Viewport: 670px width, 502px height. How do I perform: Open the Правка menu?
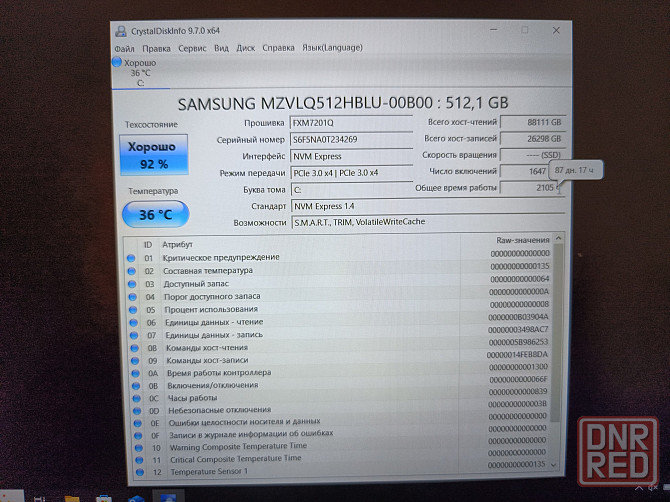[x=156, y=48]
